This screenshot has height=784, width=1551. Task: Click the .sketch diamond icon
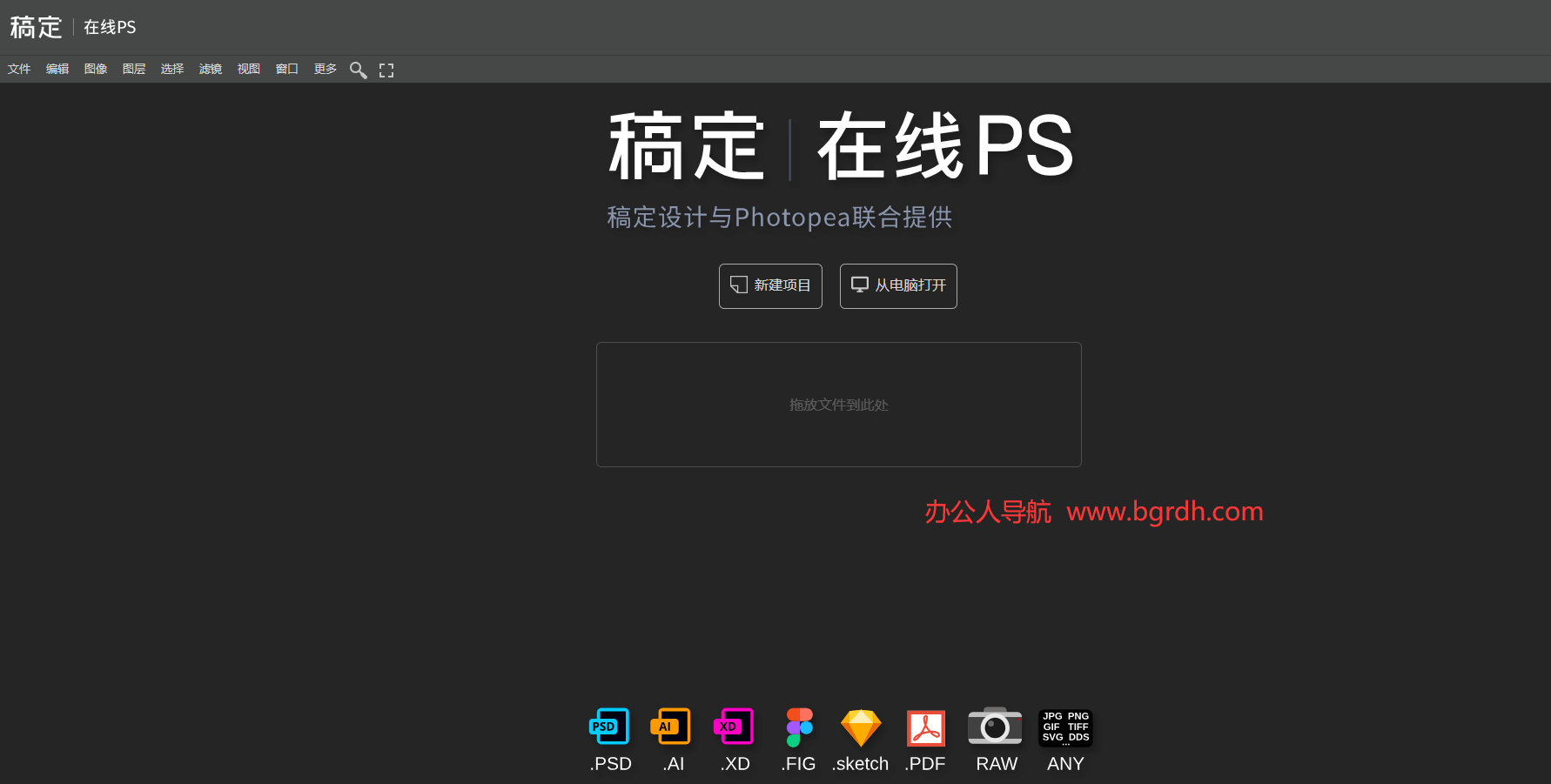click(x=861, y=728)
